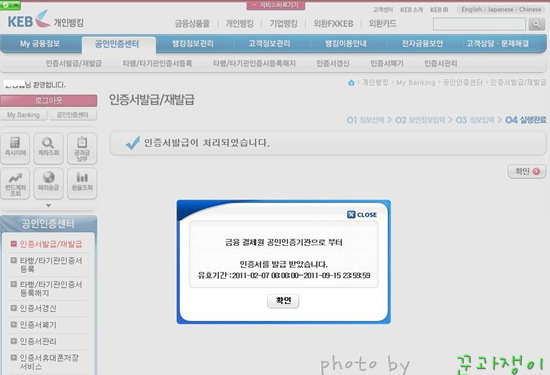The height and width of the screenshot is (375, 550).
Task: Click KEB 소개 top link
Action: coord(411,10)
